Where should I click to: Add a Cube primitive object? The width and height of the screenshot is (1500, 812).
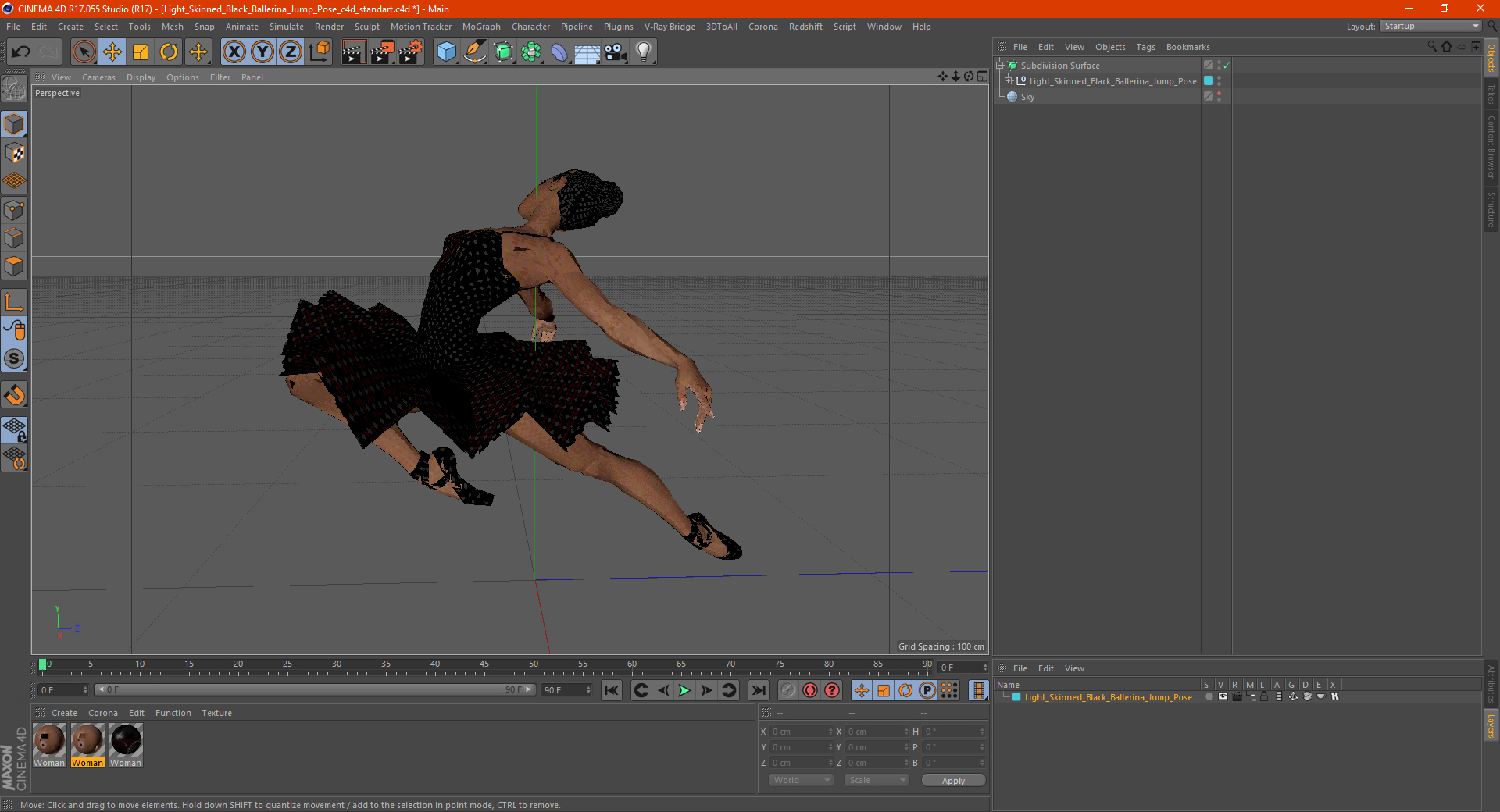(x=446, y=52)
